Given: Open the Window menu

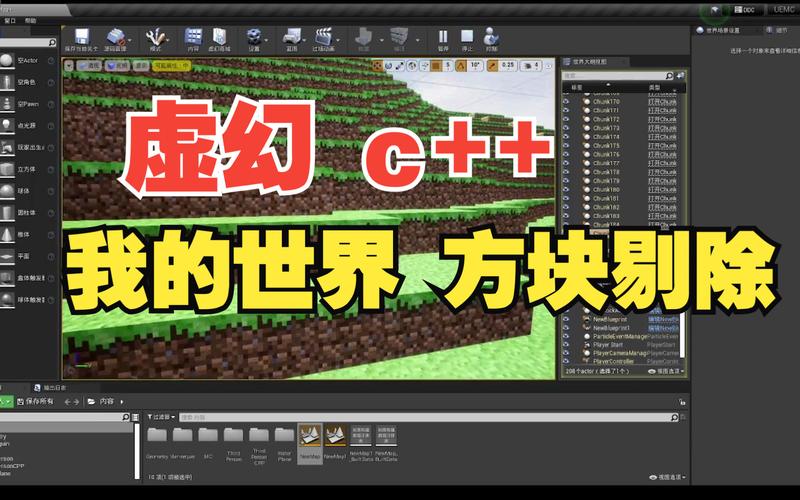Looking at the screenshot, I should click(x=10, y=20).
